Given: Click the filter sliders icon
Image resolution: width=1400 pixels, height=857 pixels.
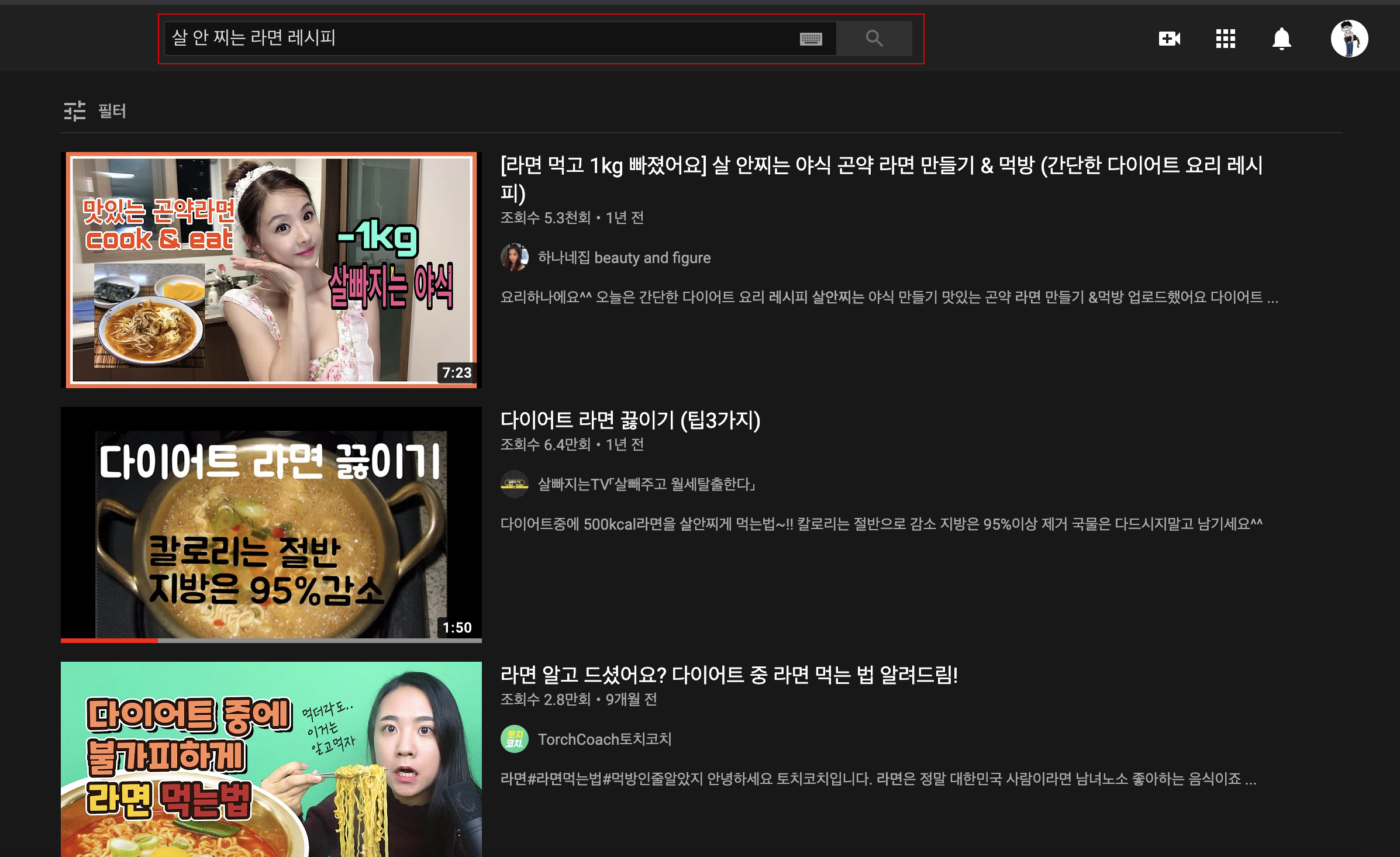Looking at the screenshot, I should (x=75, y=110).
